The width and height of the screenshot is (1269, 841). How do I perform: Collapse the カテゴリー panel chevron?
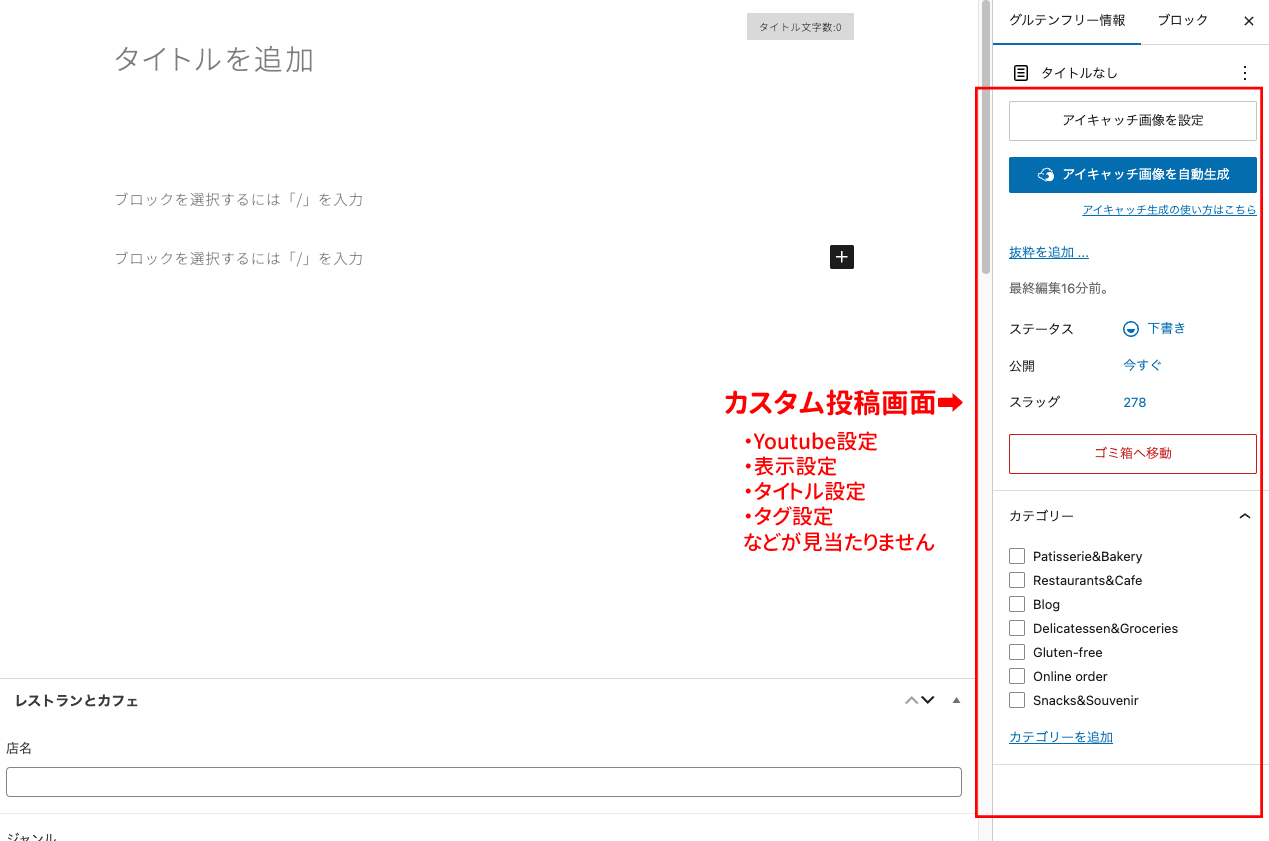(1244, 516)
